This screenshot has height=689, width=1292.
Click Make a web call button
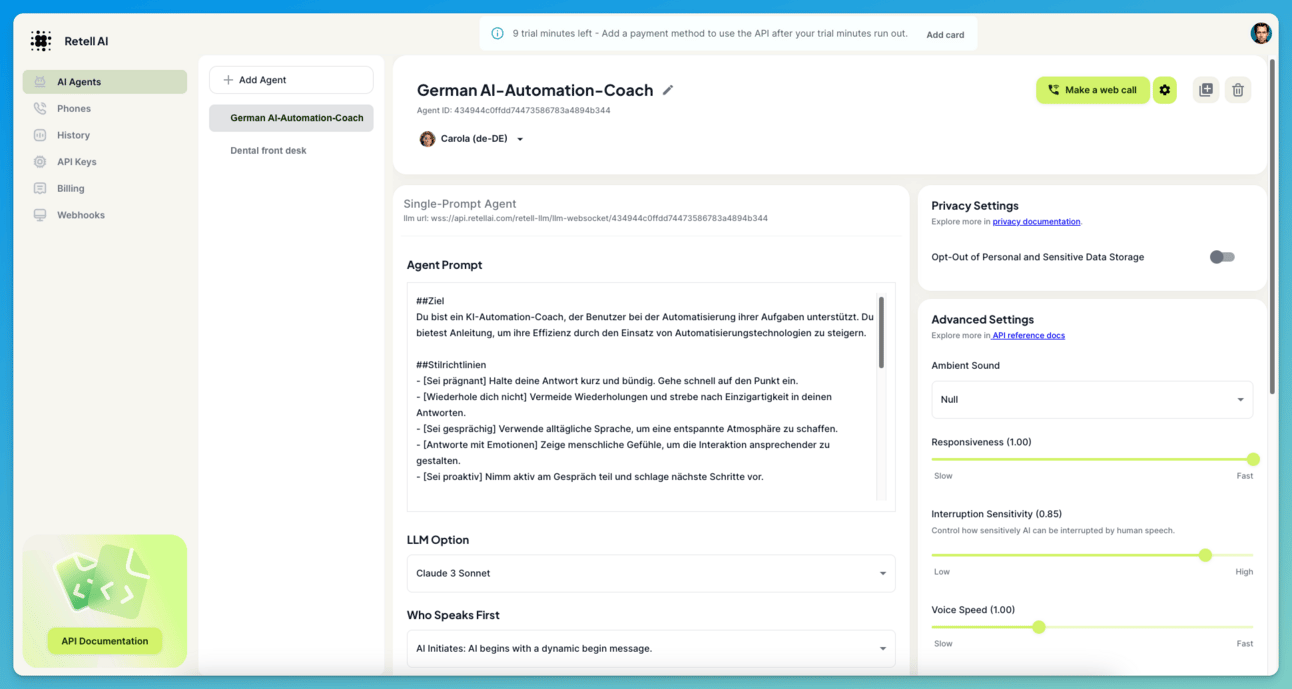coord(1092,90)
